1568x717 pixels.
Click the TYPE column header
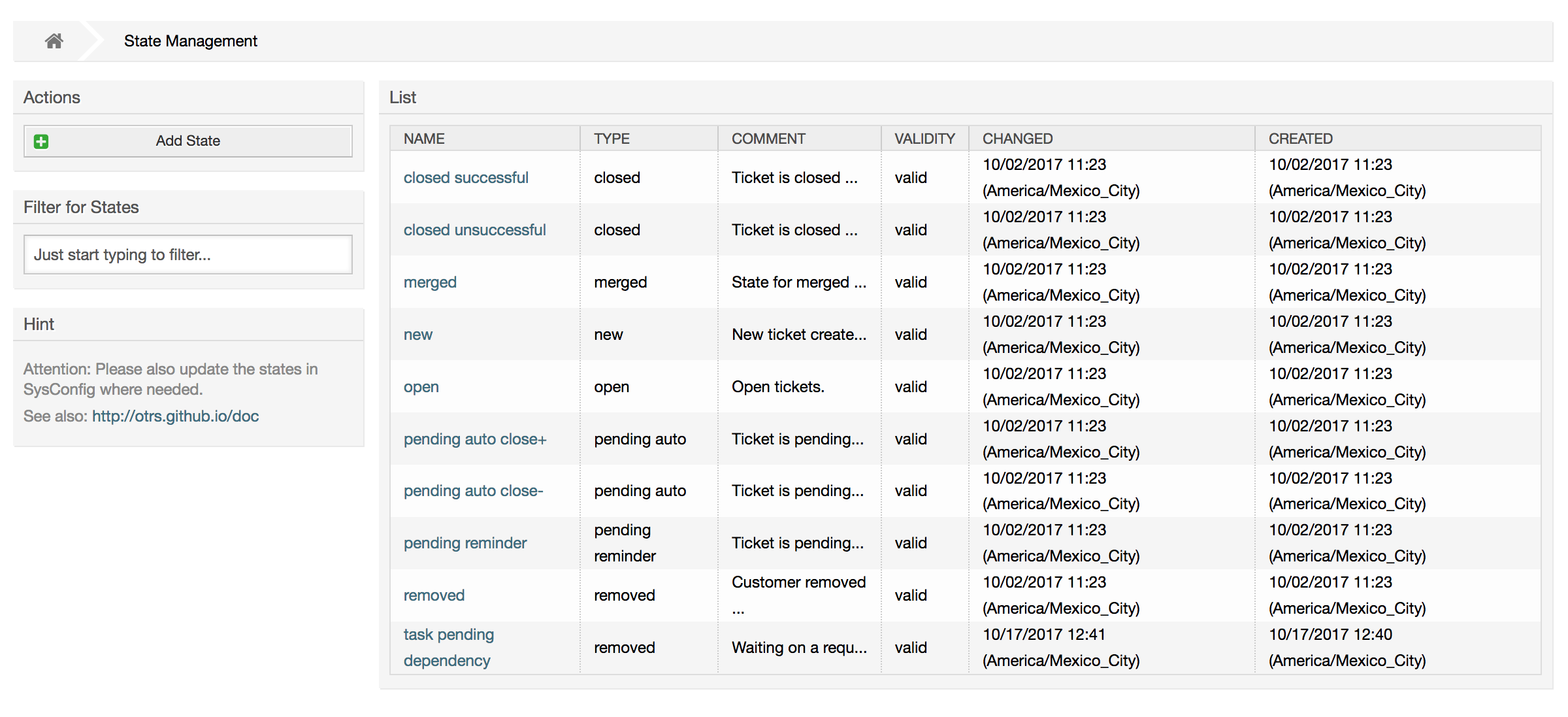click(612, 139)
